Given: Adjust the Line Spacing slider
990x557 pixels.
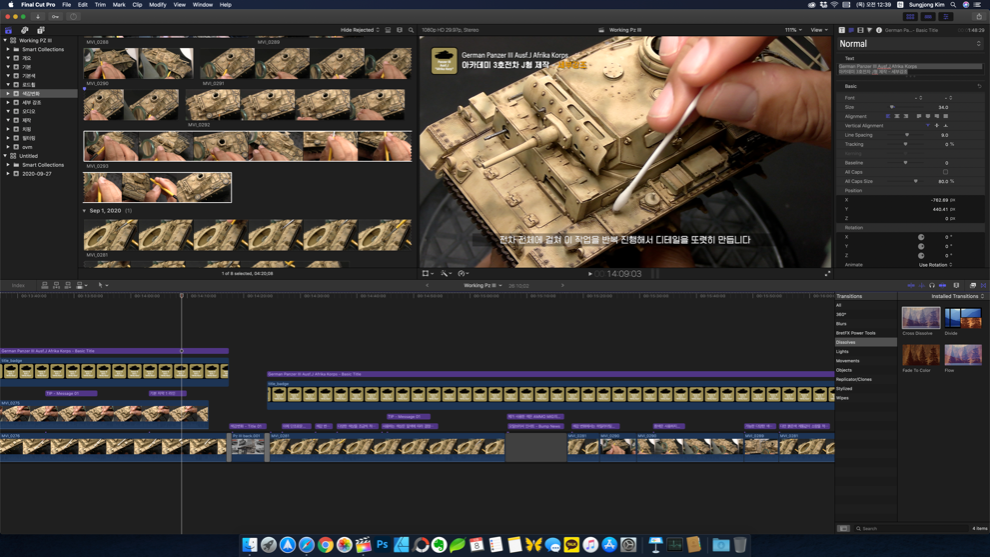Looking at the screenshot, I should [907, 135].
